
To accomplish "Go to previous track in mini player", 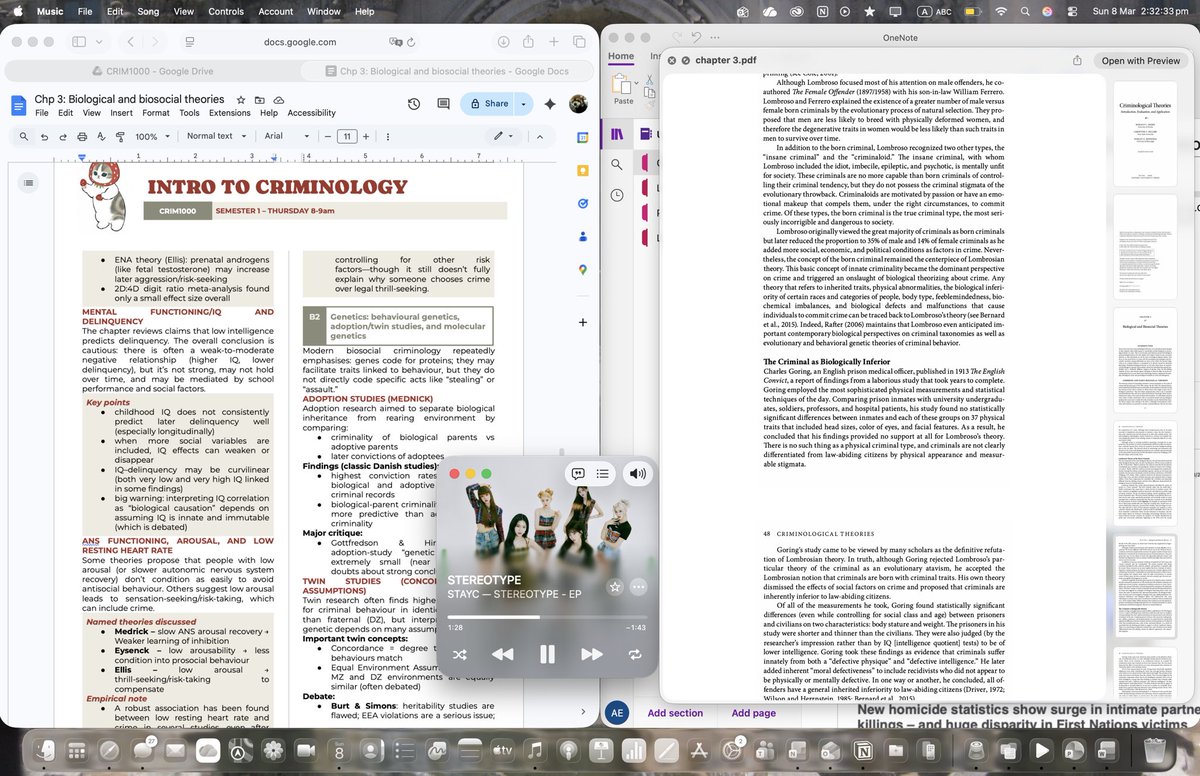I will (502, 654).
